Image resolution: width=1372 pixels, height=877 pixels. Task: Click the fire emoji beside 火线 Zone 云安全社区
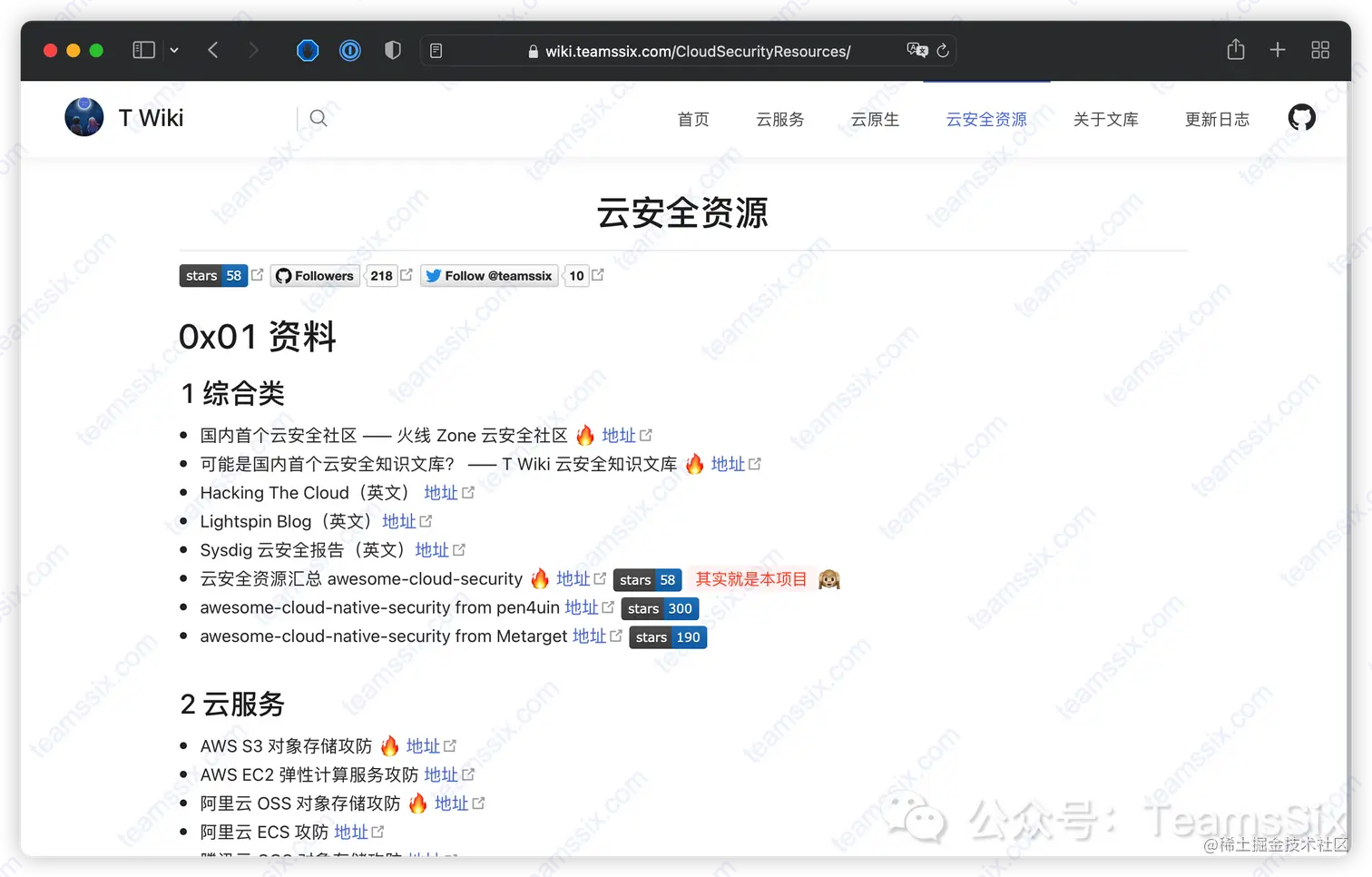click(x=585, y=436)
